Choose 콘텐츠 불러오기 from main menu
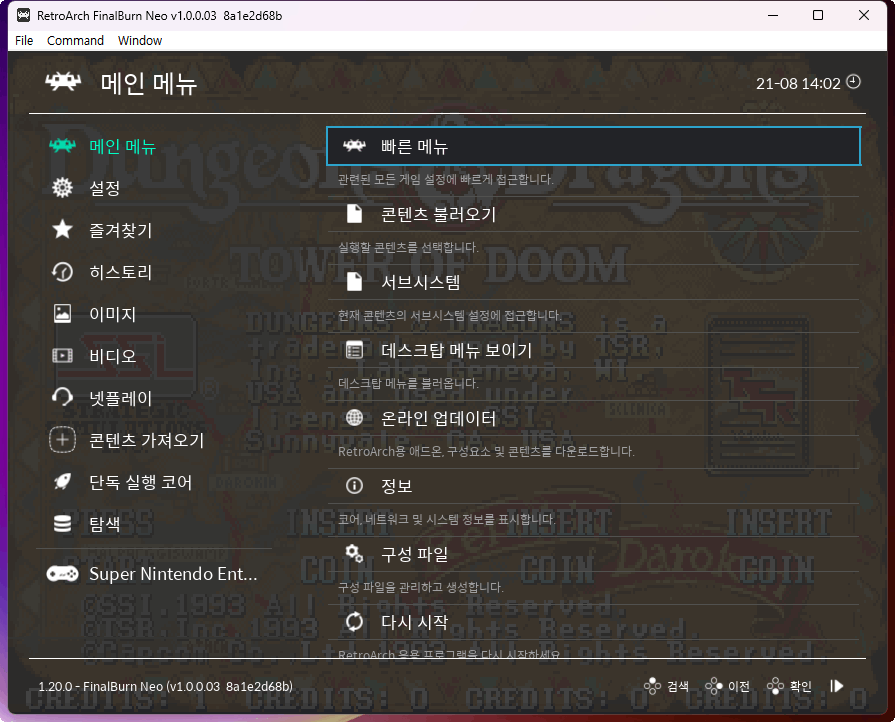Screen dimensions: 895x722 pos(594,215)
